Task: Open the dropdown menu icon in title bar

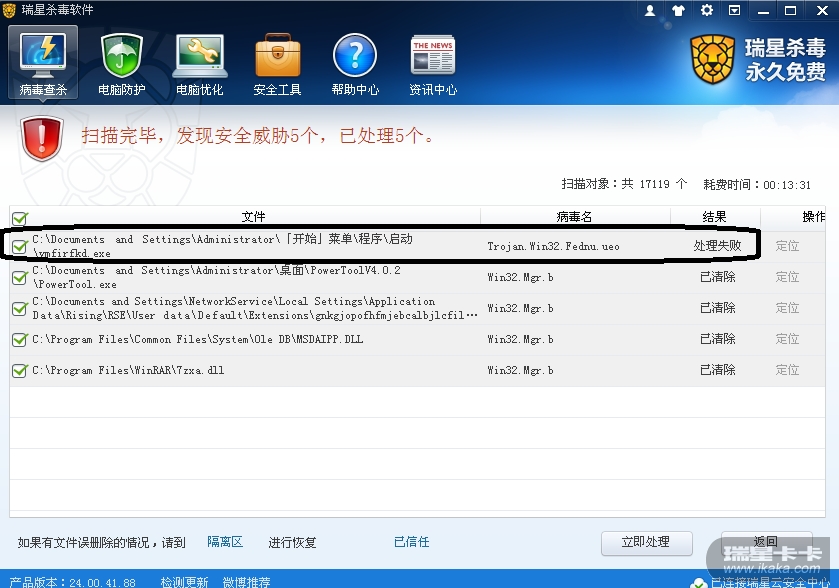Action: [735, 10]
